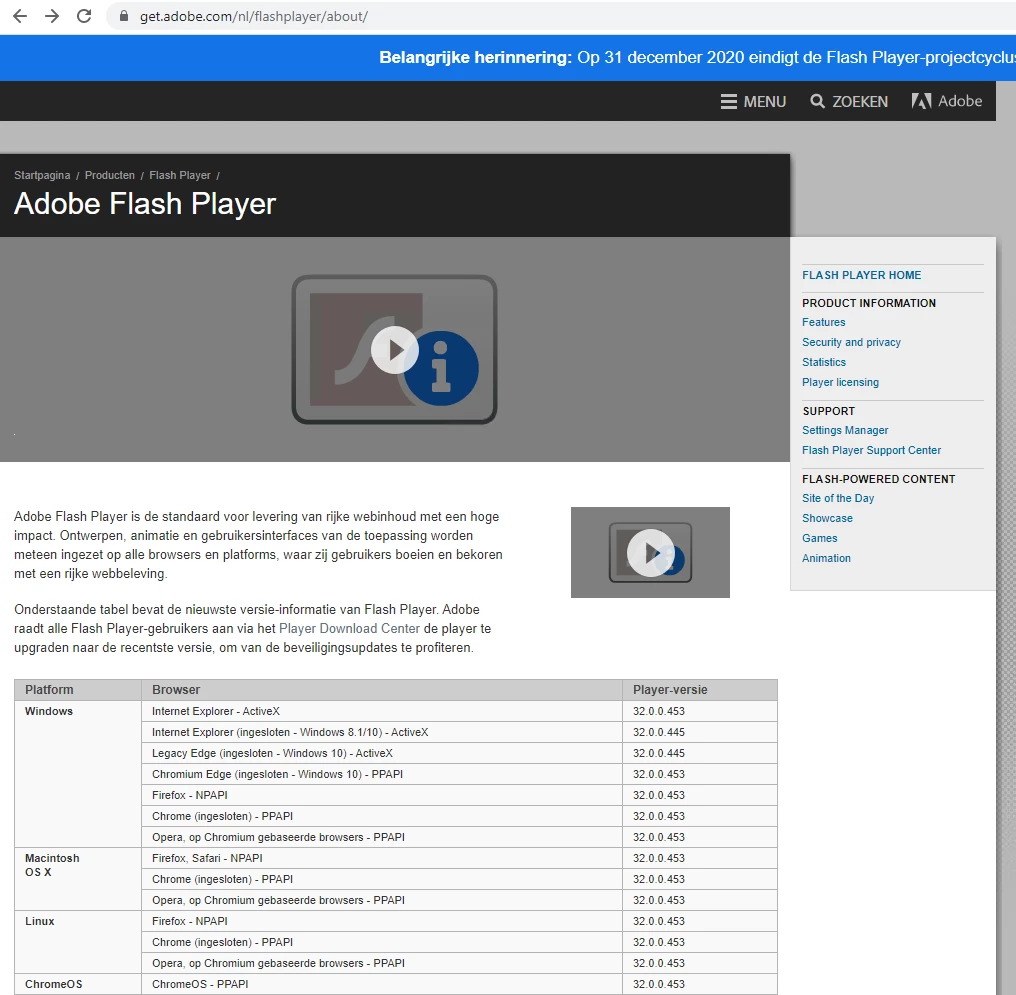Screen dimensions: 1016x995
Task: Play the small video thumbnail beside the text
Action: point(650,553)
